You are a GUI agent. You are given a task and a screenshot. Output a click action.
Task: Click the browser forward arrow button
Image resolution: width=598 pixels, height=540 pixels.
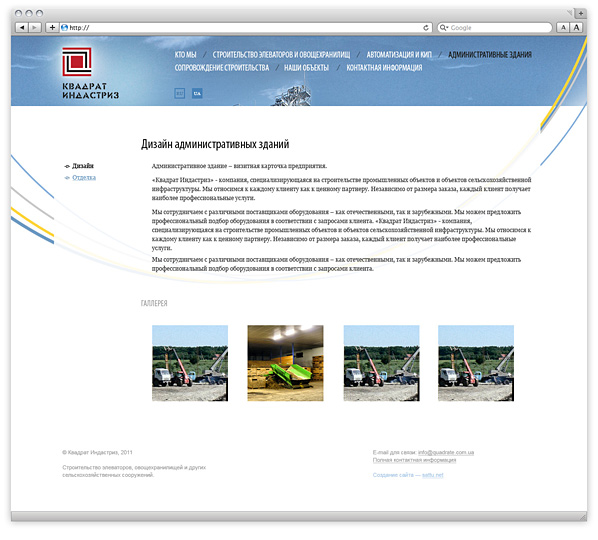click(35, 27)
